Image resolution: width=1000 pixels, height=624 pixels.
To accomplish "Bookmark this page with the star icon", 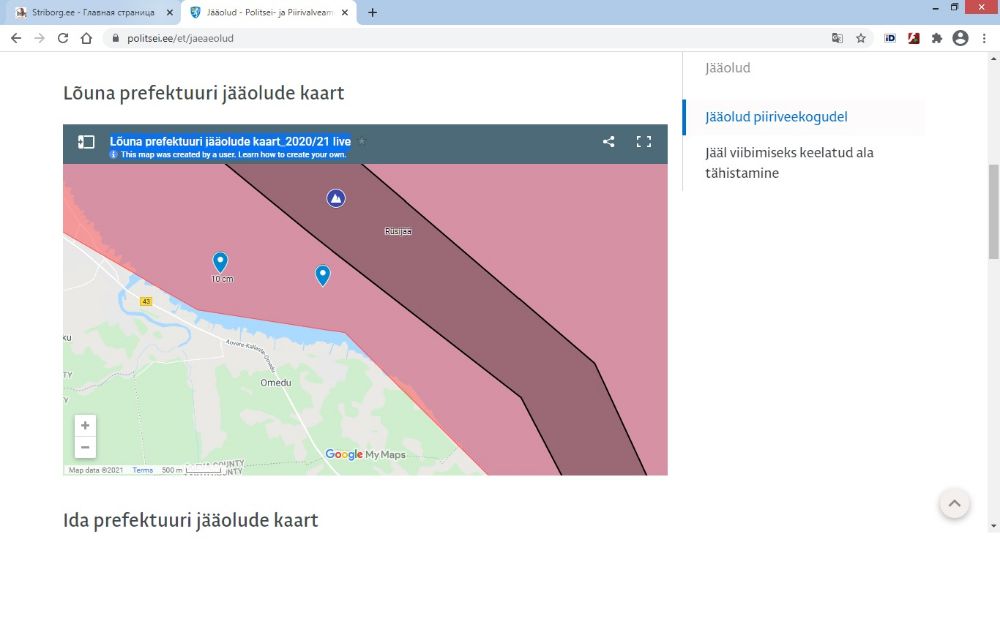I will 861,38.
